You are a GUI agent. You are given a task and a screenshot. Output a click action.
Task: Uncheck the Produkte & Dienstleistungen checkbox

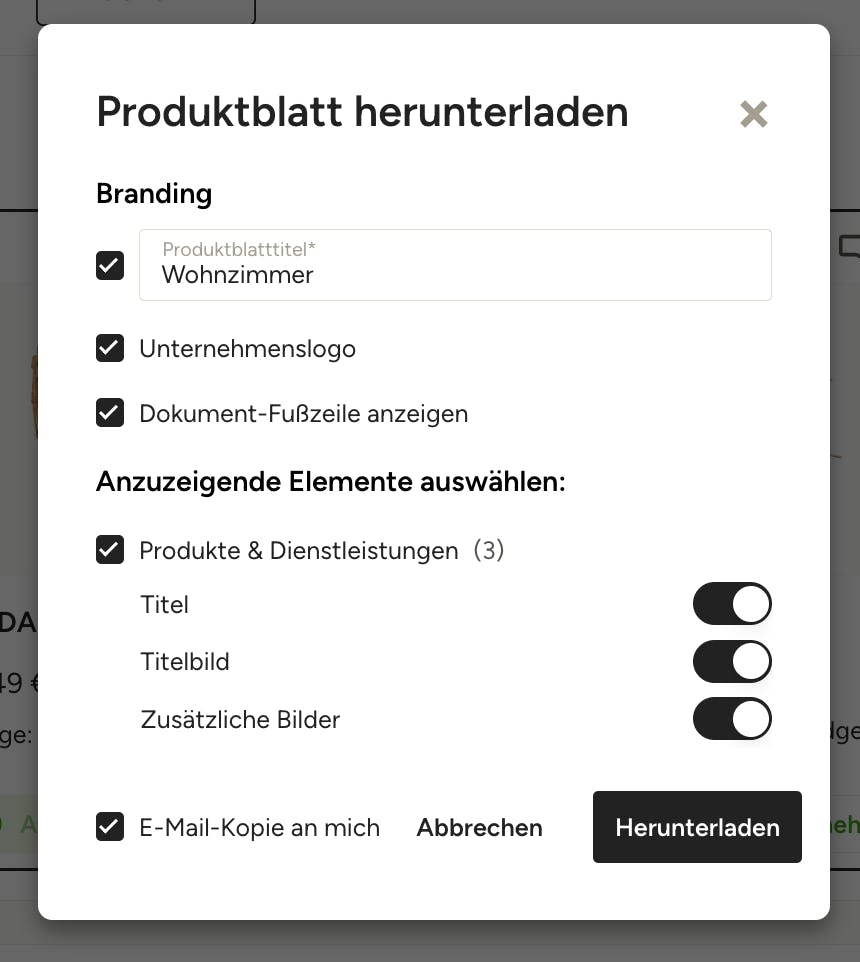110,550
